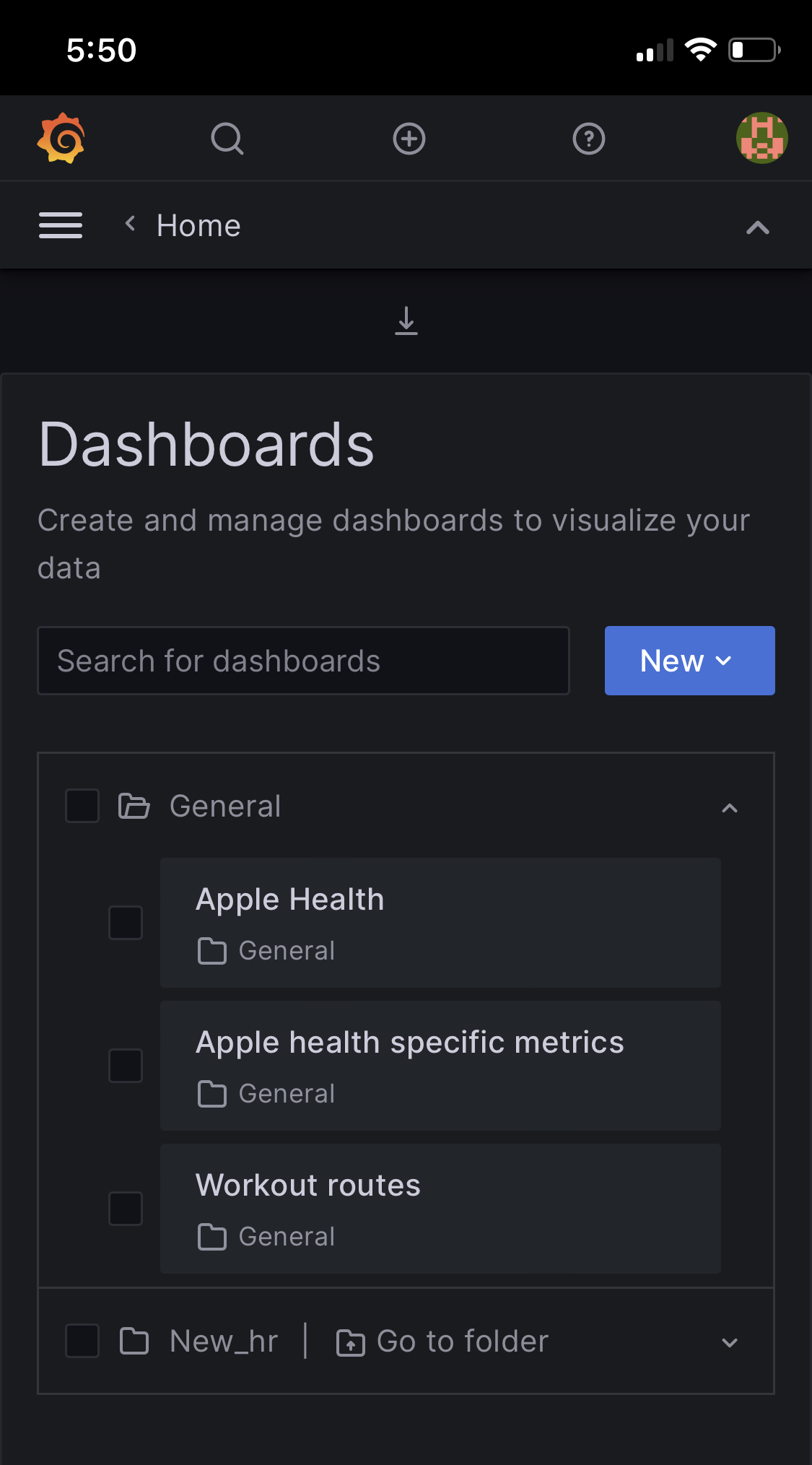Open the New dropdown button

[690, 661]
